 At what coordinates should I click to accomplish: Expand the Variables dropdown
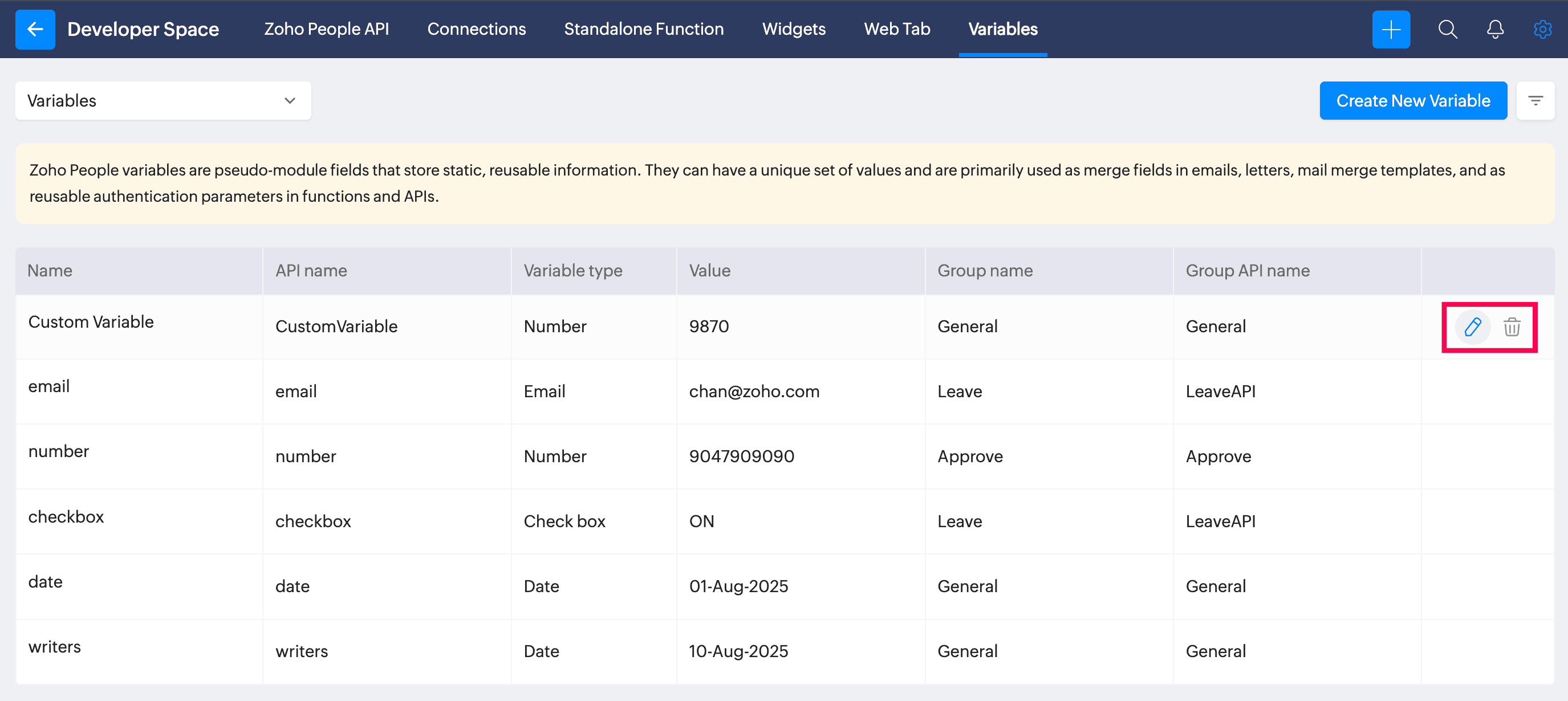163,100
